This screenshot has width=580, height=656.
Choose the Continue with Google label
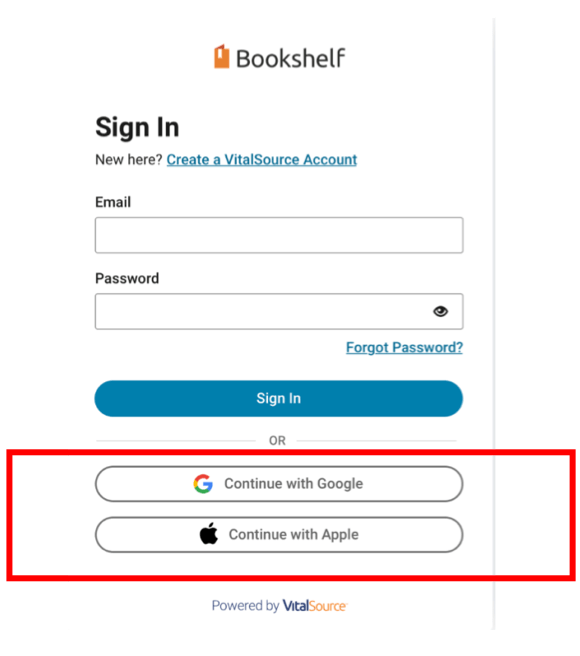[x=294, y=484]
